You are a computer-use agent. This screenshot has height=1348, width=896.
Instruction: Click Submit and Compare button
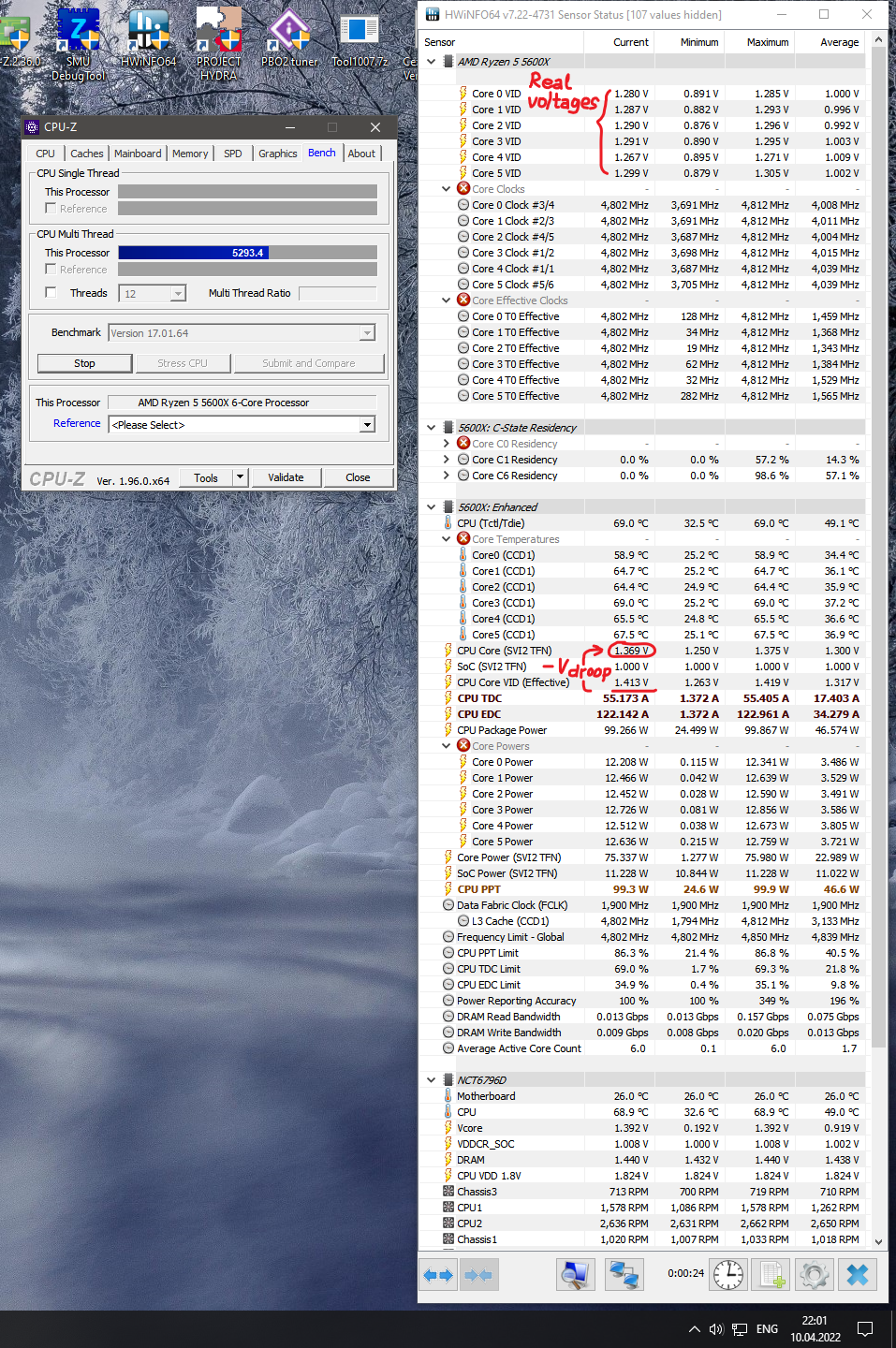[309, 363]
